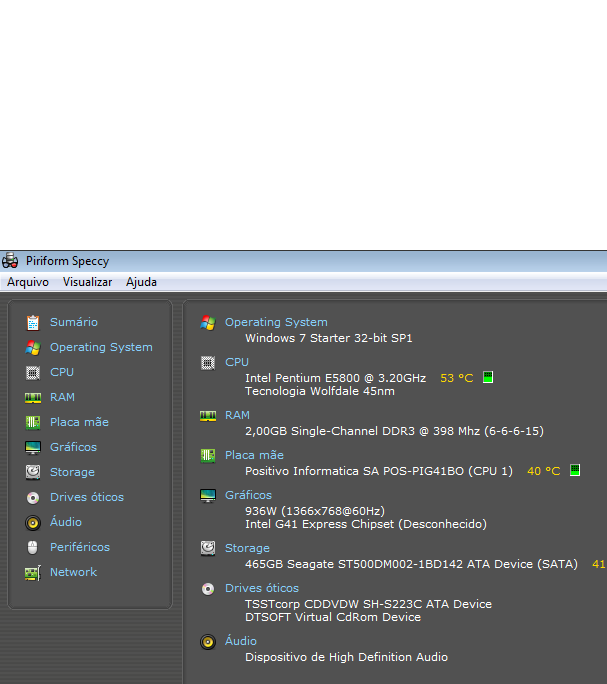The height and width of the screenshot is (684, 607).
Task: Click the green CPU temperature indicator icon
Action: click(488, 377)
